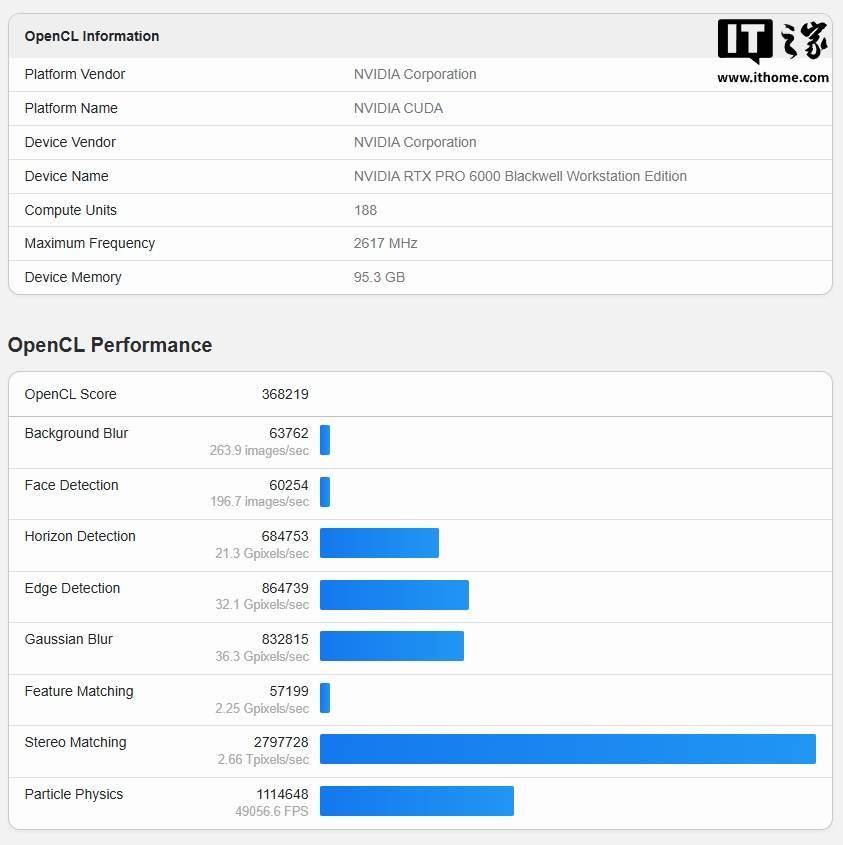Click the small Feature Matching bar
This screenshot has height=845, width=843.
(x=325, y=698)
